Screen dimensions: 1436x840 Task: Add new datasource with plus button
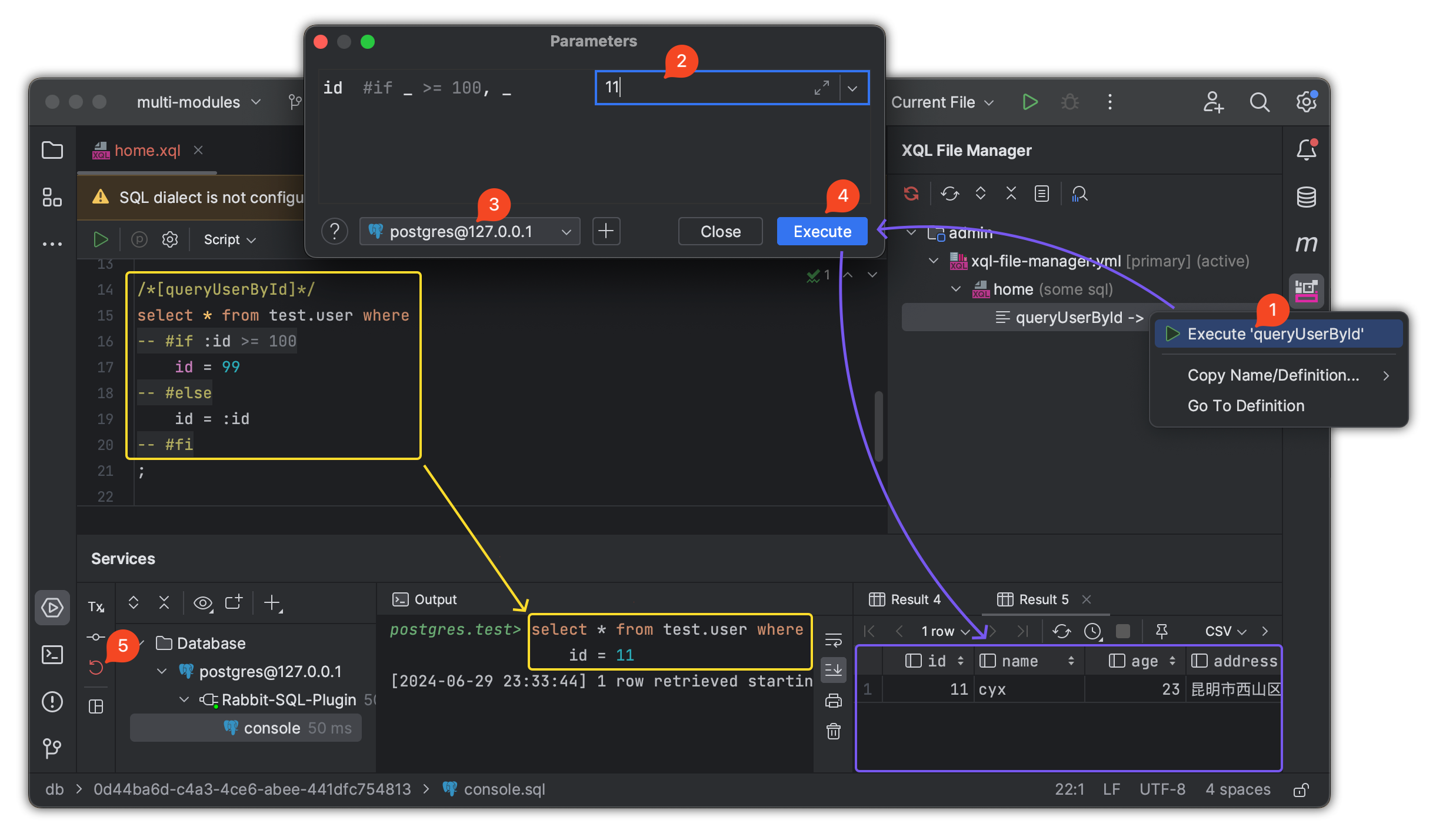(x=606, y=231)
